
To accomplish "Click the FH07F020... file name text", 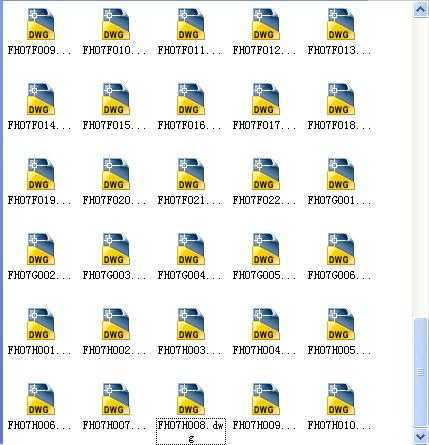I will 114,200.
